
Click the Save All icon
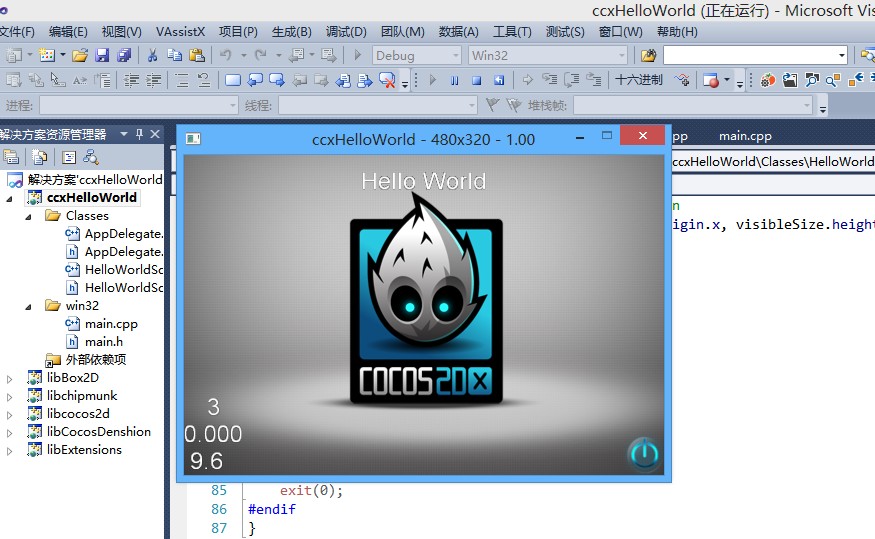(x=124, y=55)
